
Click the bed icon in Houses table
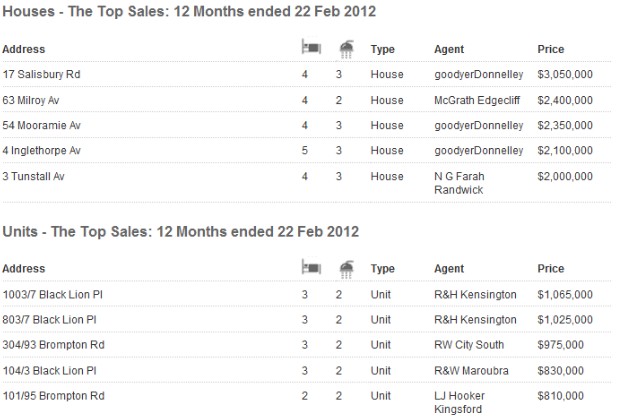311,47
